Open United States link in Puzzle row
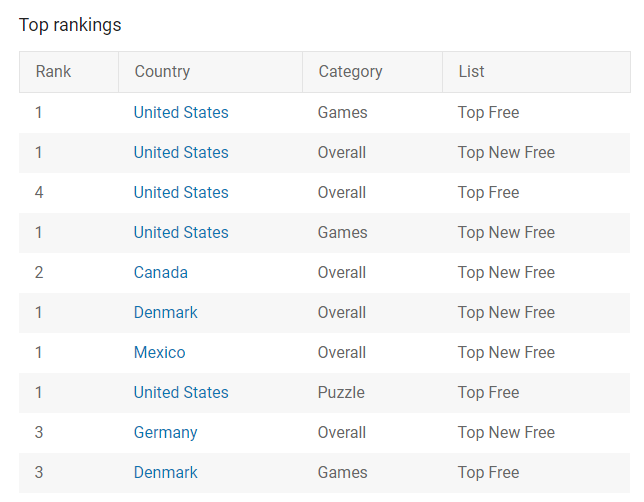 (181, 393)
